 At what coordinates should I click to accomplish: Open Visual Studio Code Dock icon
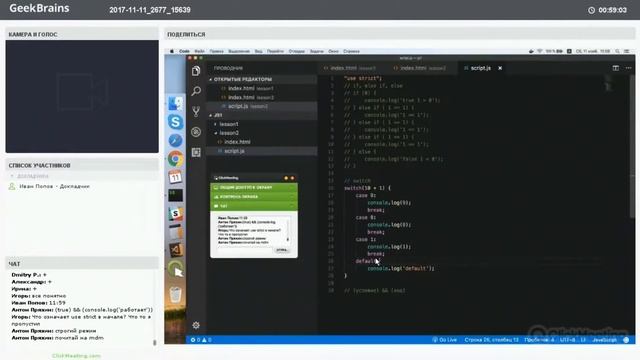176,250
